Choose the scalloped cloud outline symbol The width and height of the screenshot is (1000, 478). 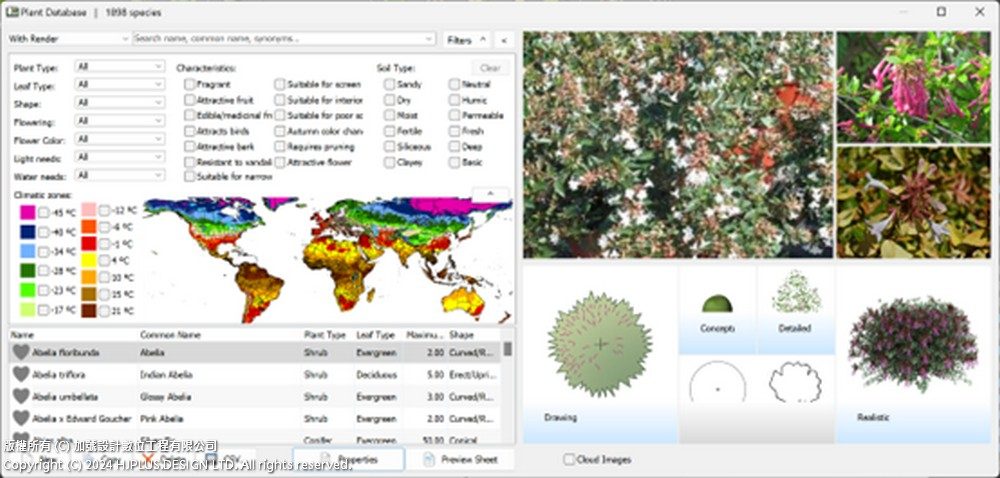click(795, 382)
